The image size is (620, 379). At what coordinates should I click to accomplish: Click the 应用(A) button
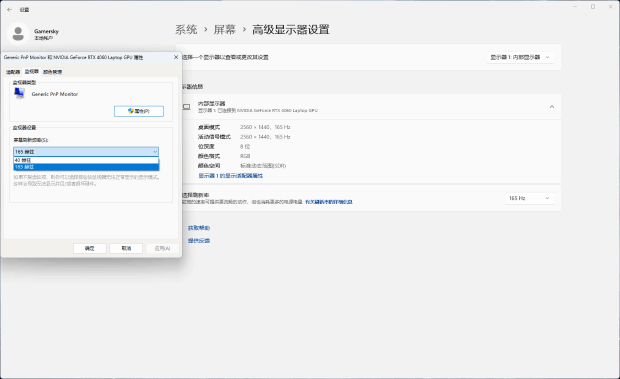[163, 248]
